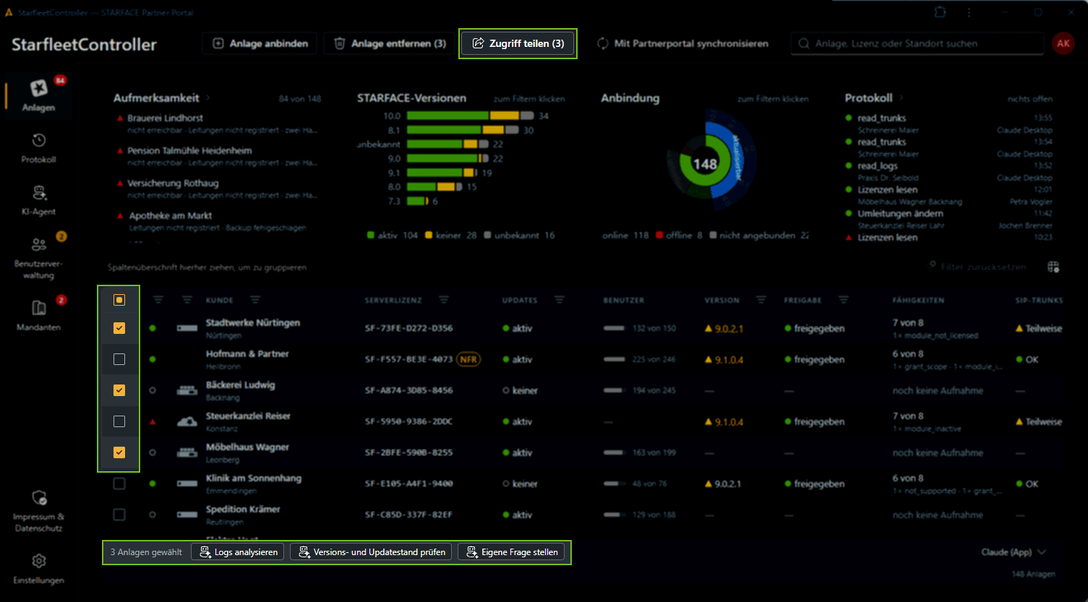The width and height of the screenshot is (1088, 602).
Task: Check the Klinik am Sonnenhang row checkbox
Action: (x=119, y=483)
